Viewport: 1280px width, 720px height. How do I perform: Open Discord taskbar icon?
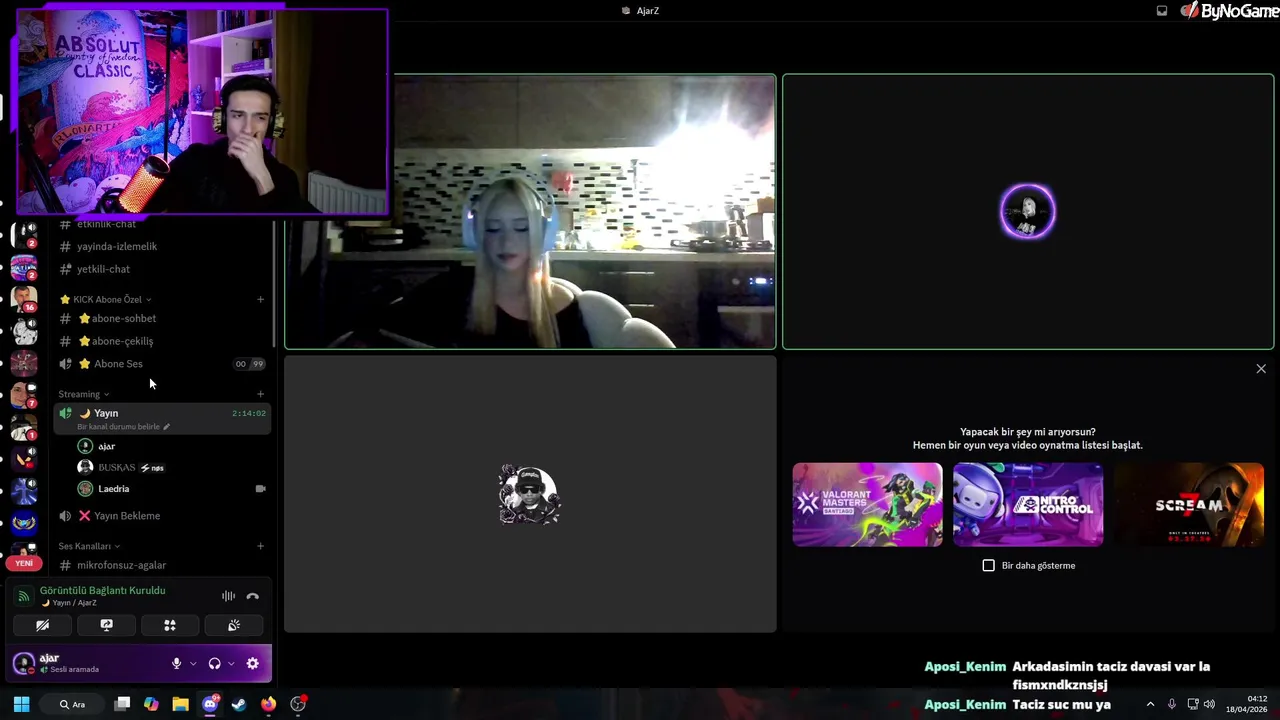[210, 704]
